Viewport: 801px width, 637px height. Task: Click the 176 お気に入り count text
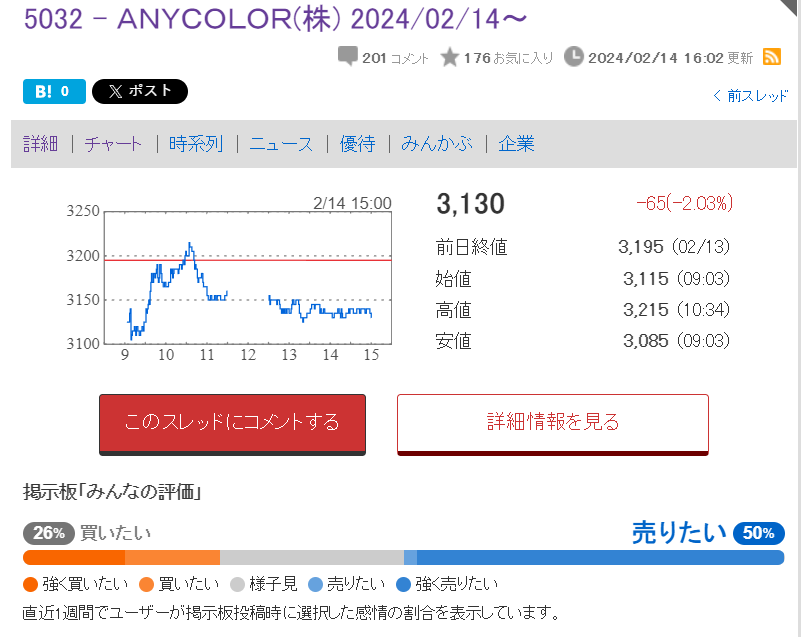pyautogui.click(x=509, y=58)
